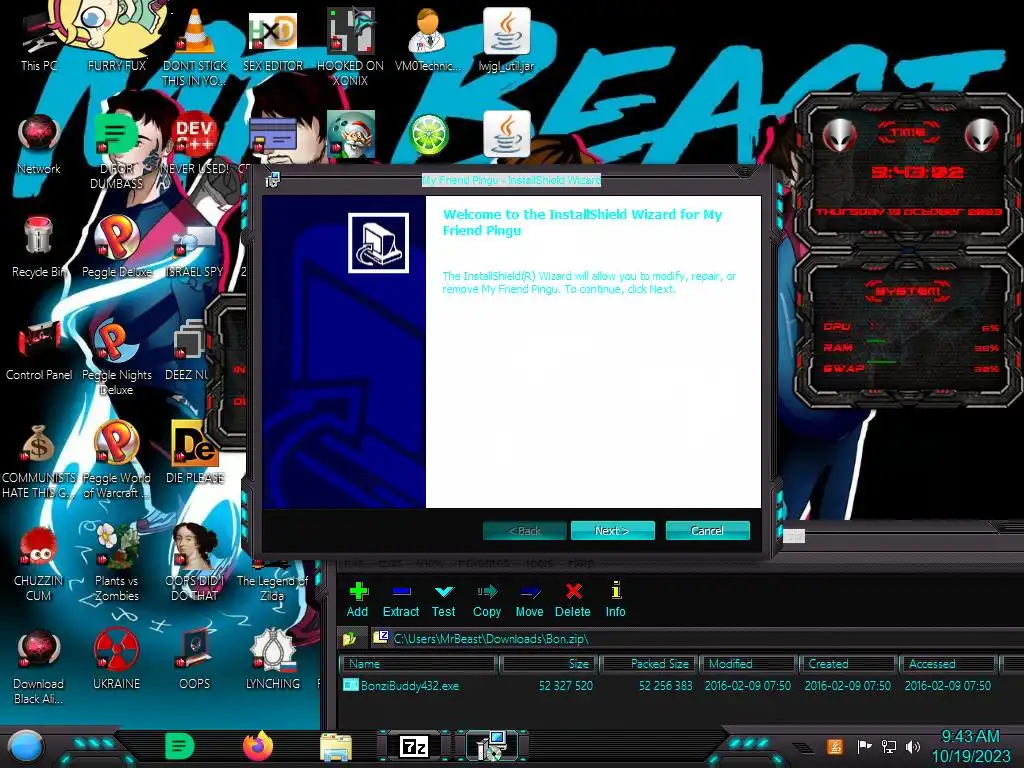Open File Explorer from the taskbar

click(x=336, y=746)
